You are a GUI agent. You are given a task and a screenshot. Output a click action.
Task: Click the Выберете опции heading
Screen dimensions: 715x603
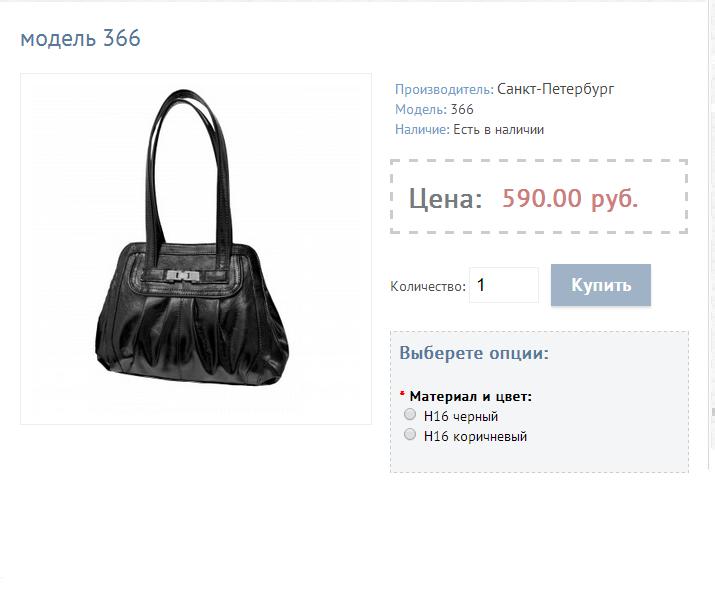[474, 353]
